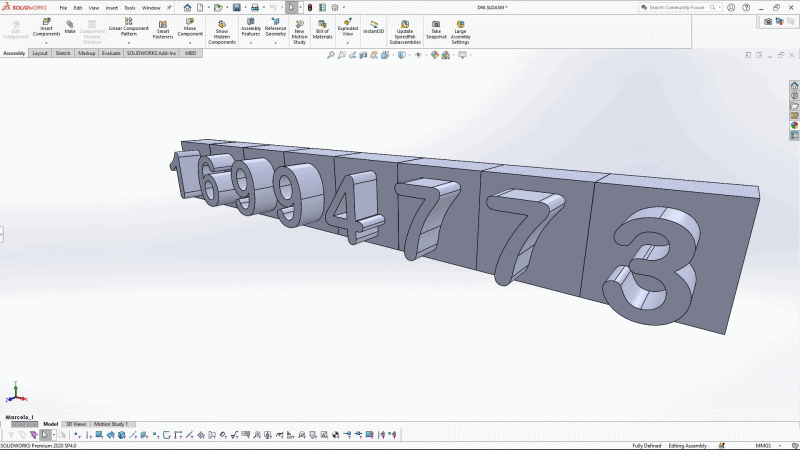
Task: Switch to the Sketch tab
Action: coord(63,53)
